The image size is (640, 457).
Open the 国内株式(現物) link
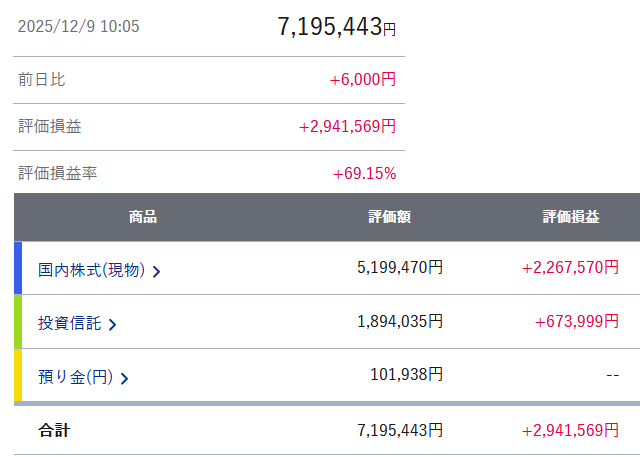point(91,270)
